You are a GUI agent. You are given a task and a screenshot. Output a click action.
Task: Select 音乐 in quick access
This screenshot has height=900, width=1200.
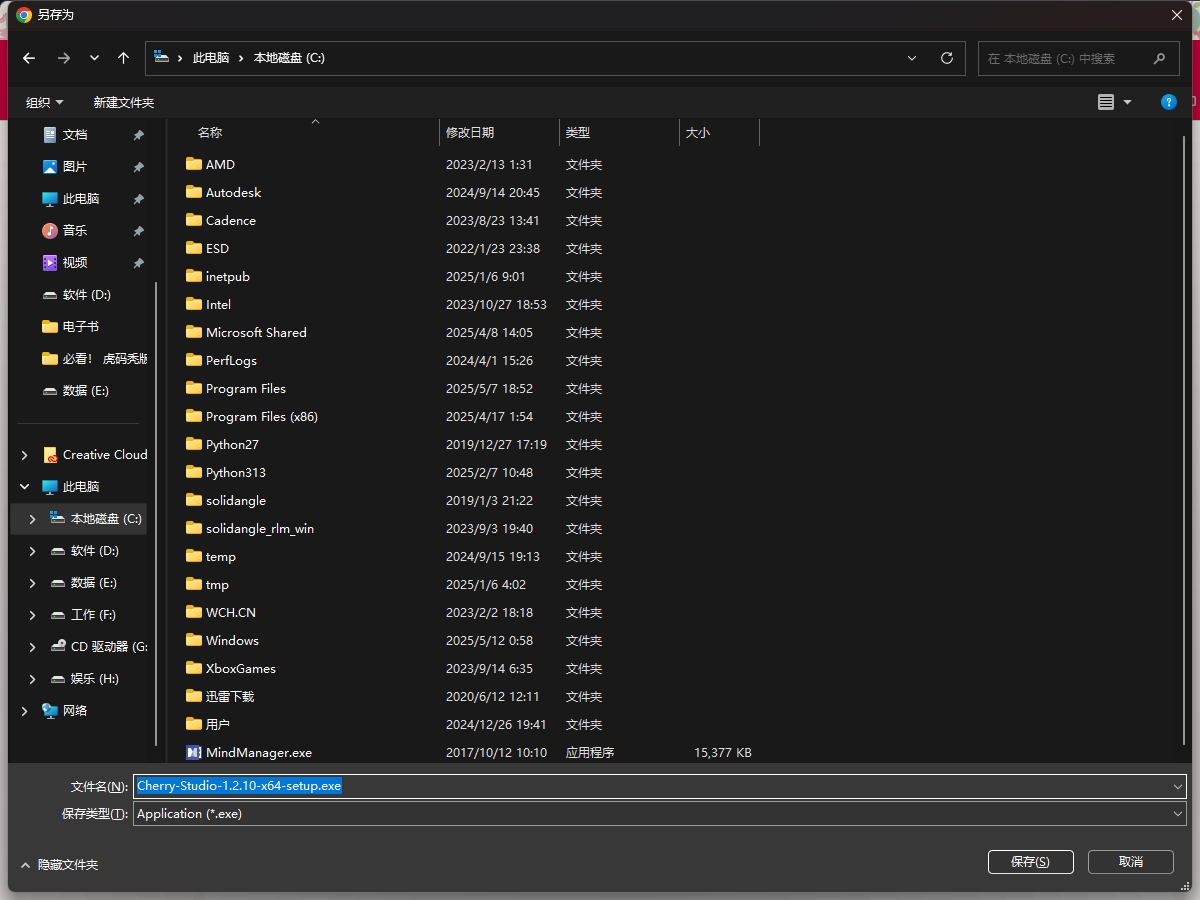(75, 230)
